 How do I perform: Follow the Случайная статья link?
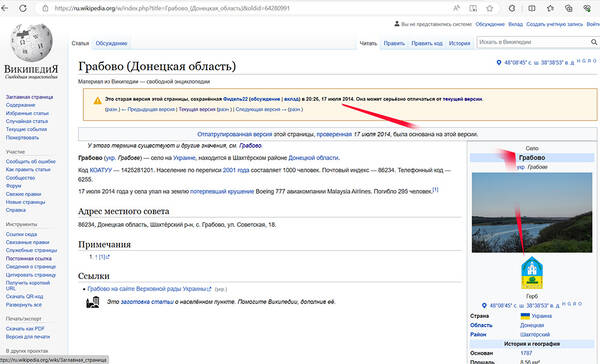[27, 121]
